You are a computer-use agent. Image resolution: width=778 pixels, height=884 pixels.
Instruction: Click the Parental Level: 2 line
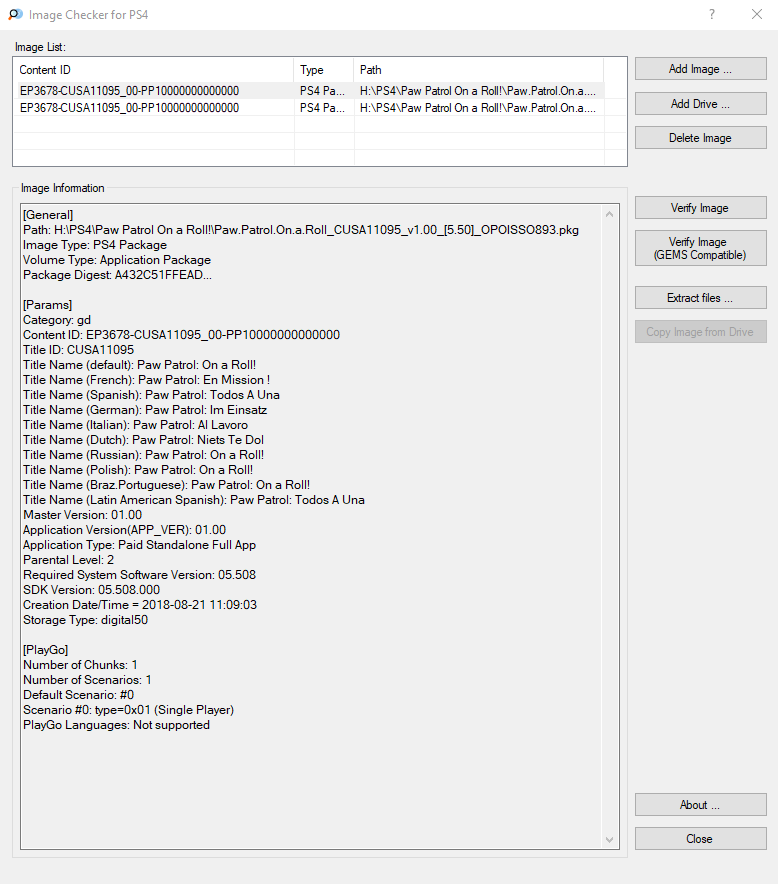coord(68,560)
